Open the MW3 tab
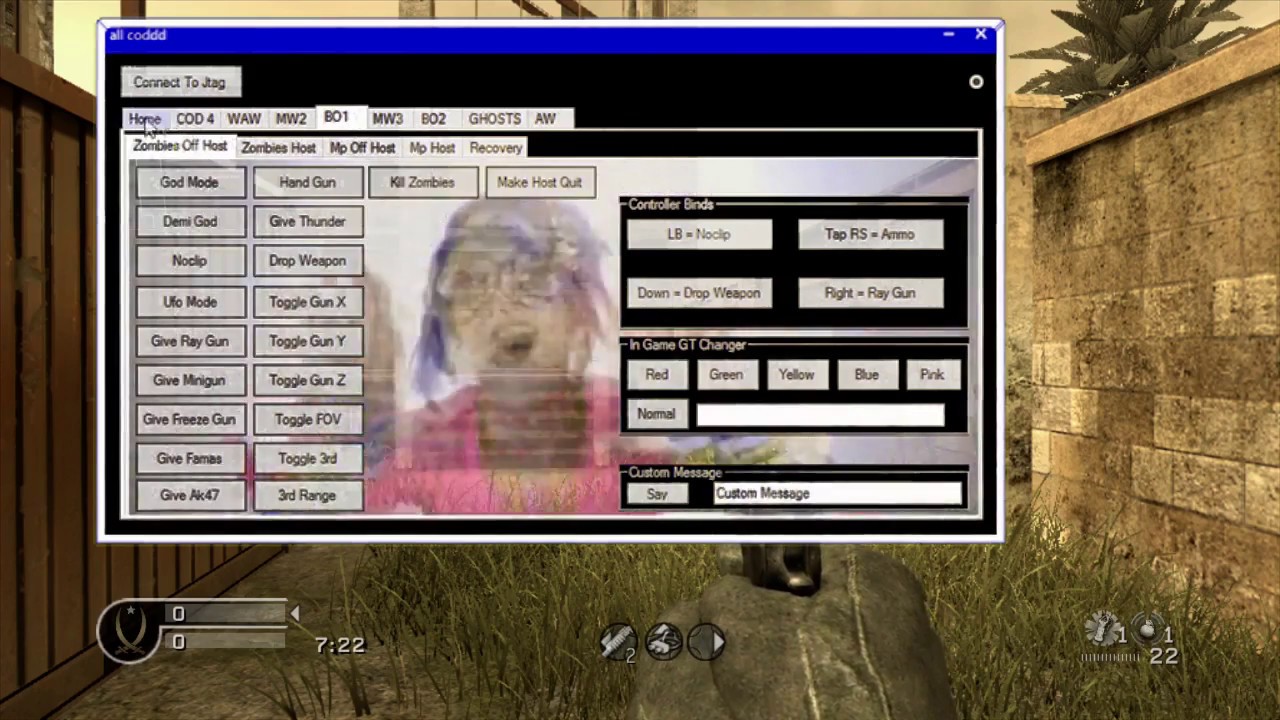Viewport: 1280px width, 720px height. click(388, 119)
